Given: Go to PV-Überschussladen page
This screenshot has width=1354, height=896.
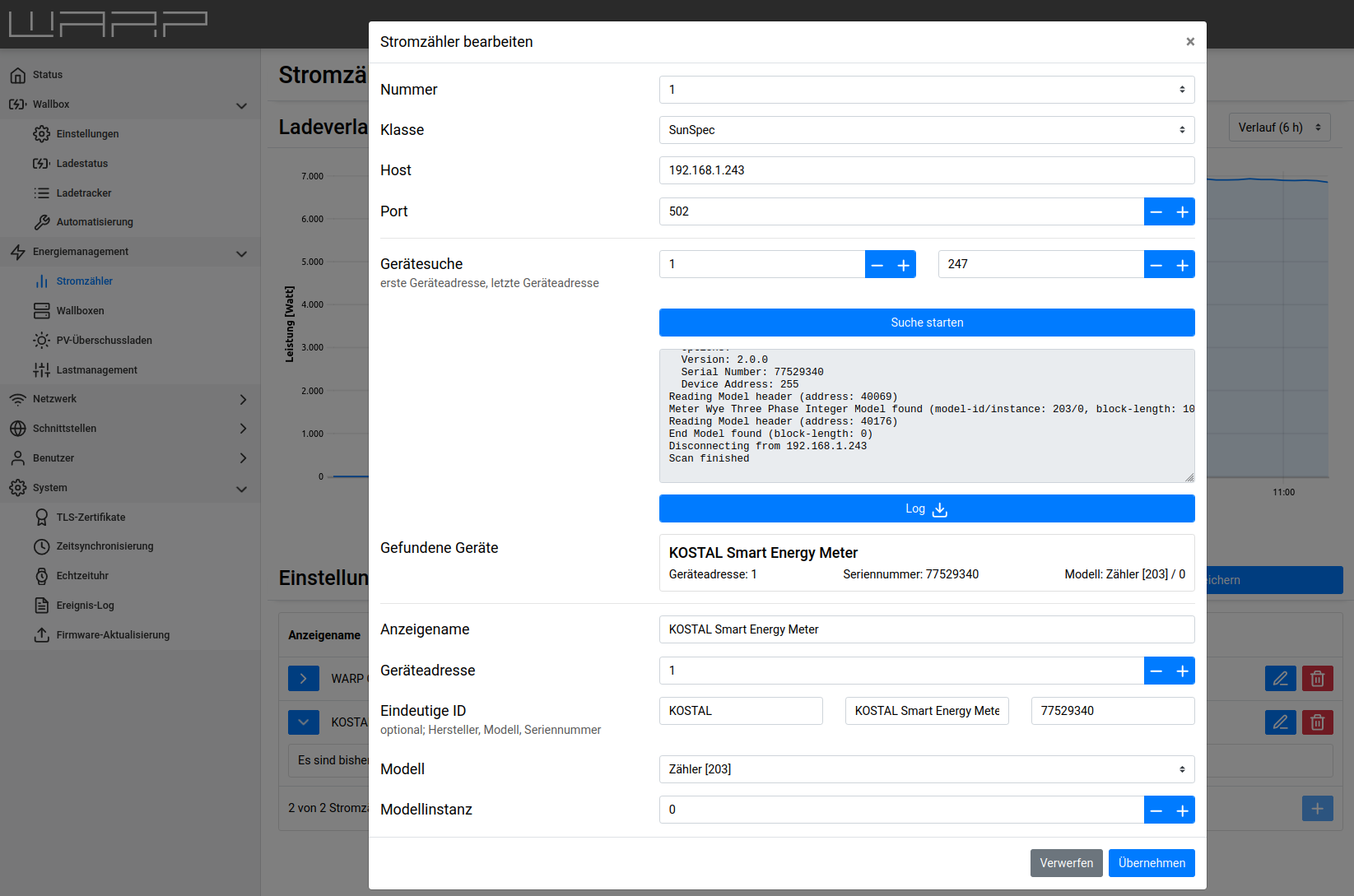Looking at the screenshot, I should 104,341.
